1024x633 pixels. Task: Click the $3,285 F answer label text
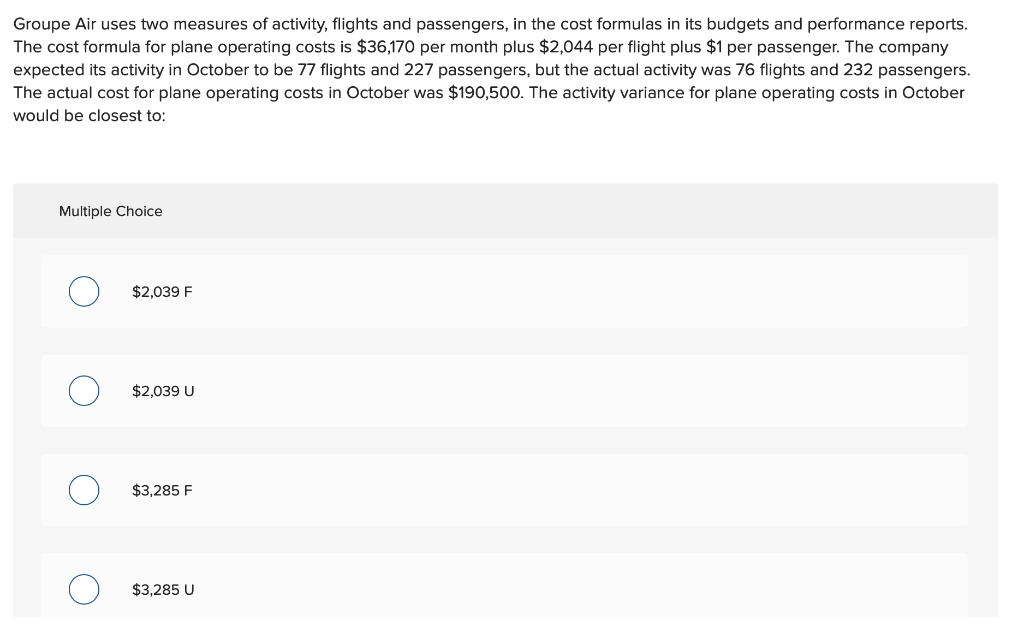[162, 490]
